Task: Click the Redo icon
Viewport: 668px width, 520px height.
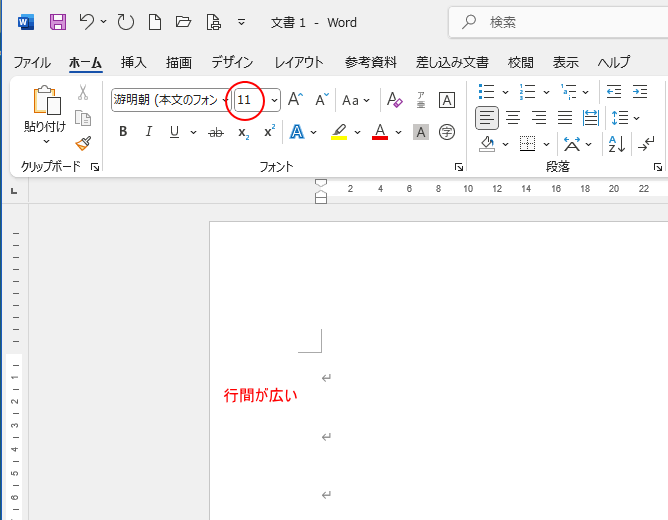Action: click(126, 22)
